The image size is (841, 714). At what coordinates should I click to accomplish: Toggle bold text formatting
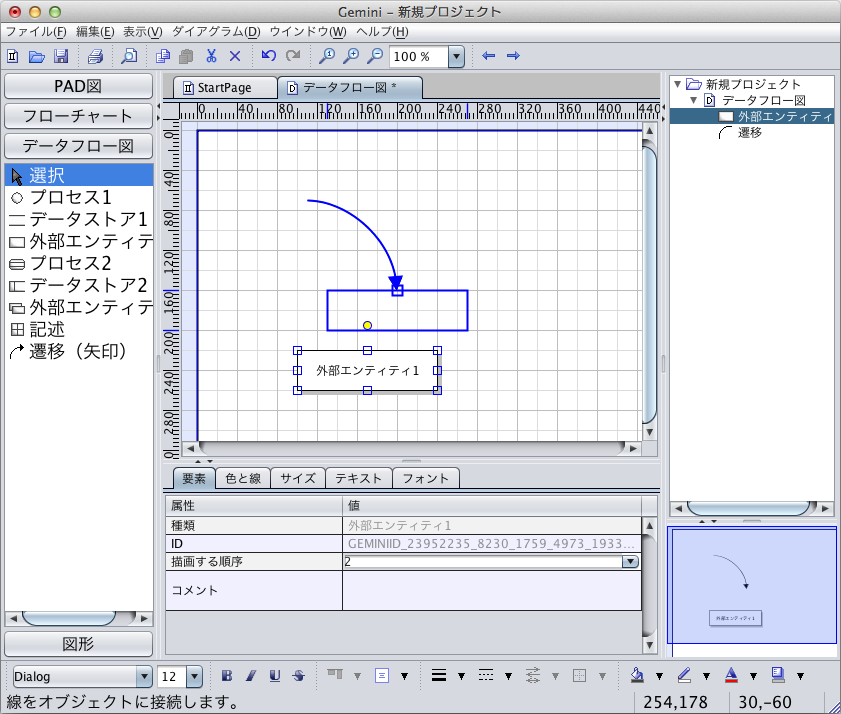(227, 676)
